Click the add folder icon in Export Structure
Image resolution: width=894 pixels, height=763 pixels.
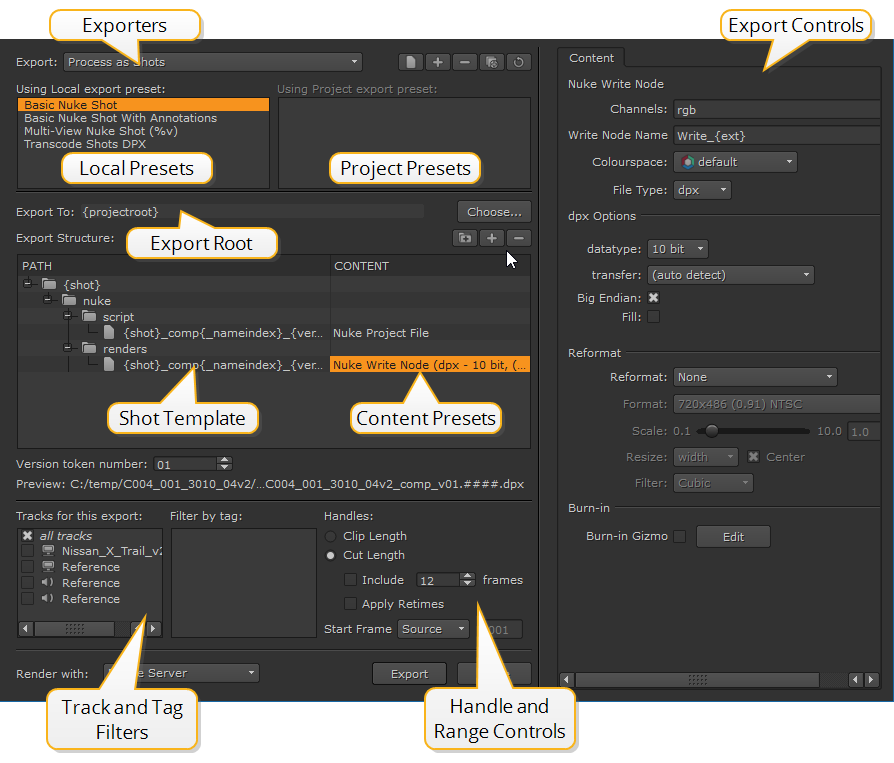click(x=465, y=238)
